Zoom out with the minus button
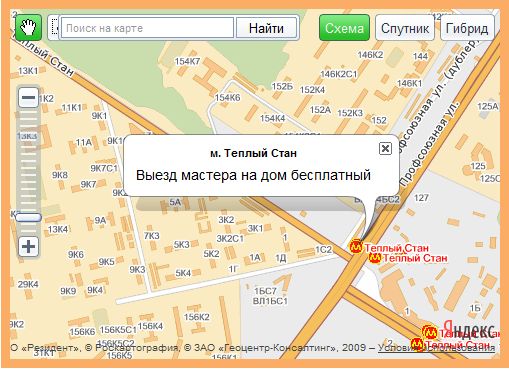The width and height of the screenshot is (509, 369). tap(28, 98)
